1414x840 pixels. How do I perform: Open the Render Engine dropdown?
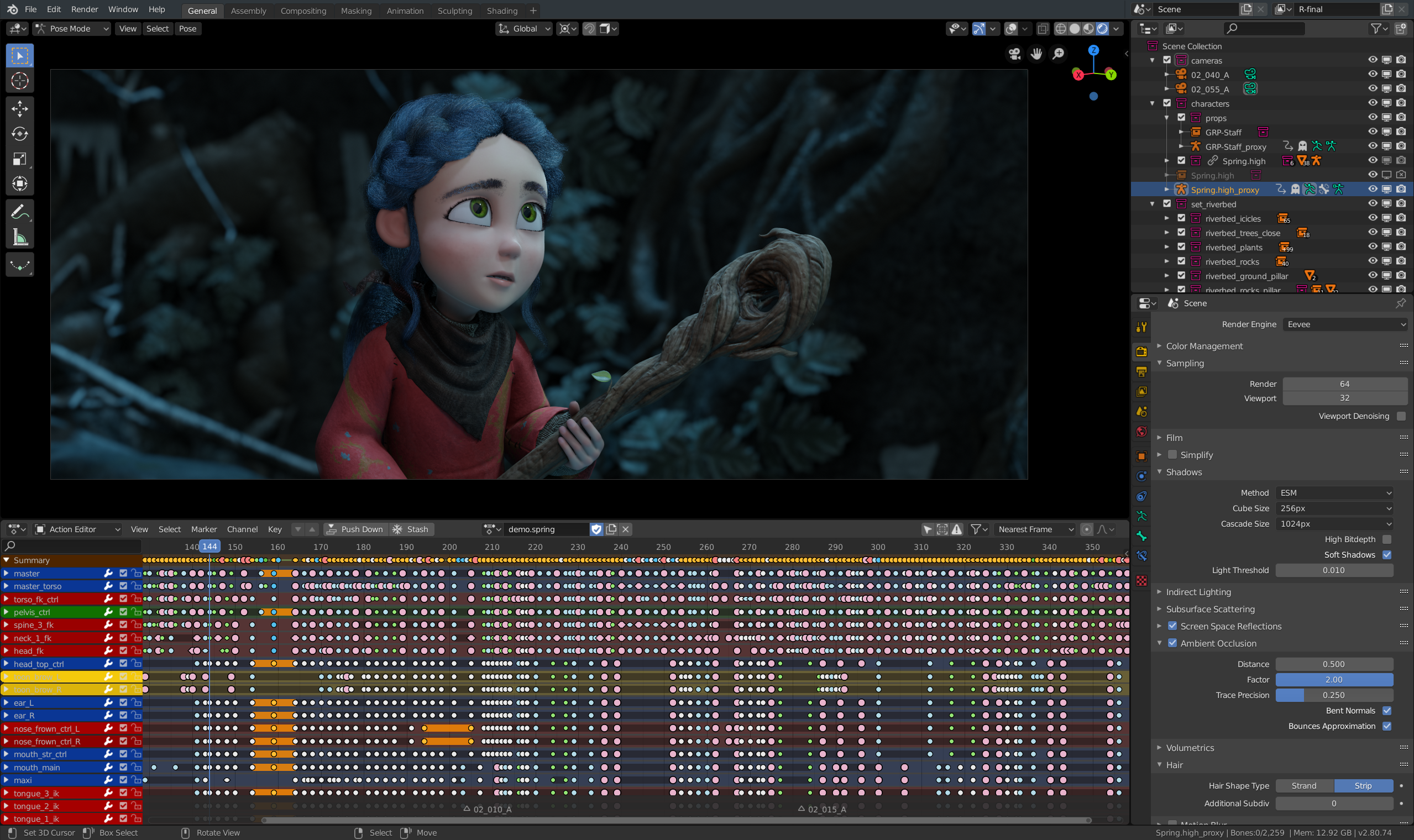tap(1345, 324)
